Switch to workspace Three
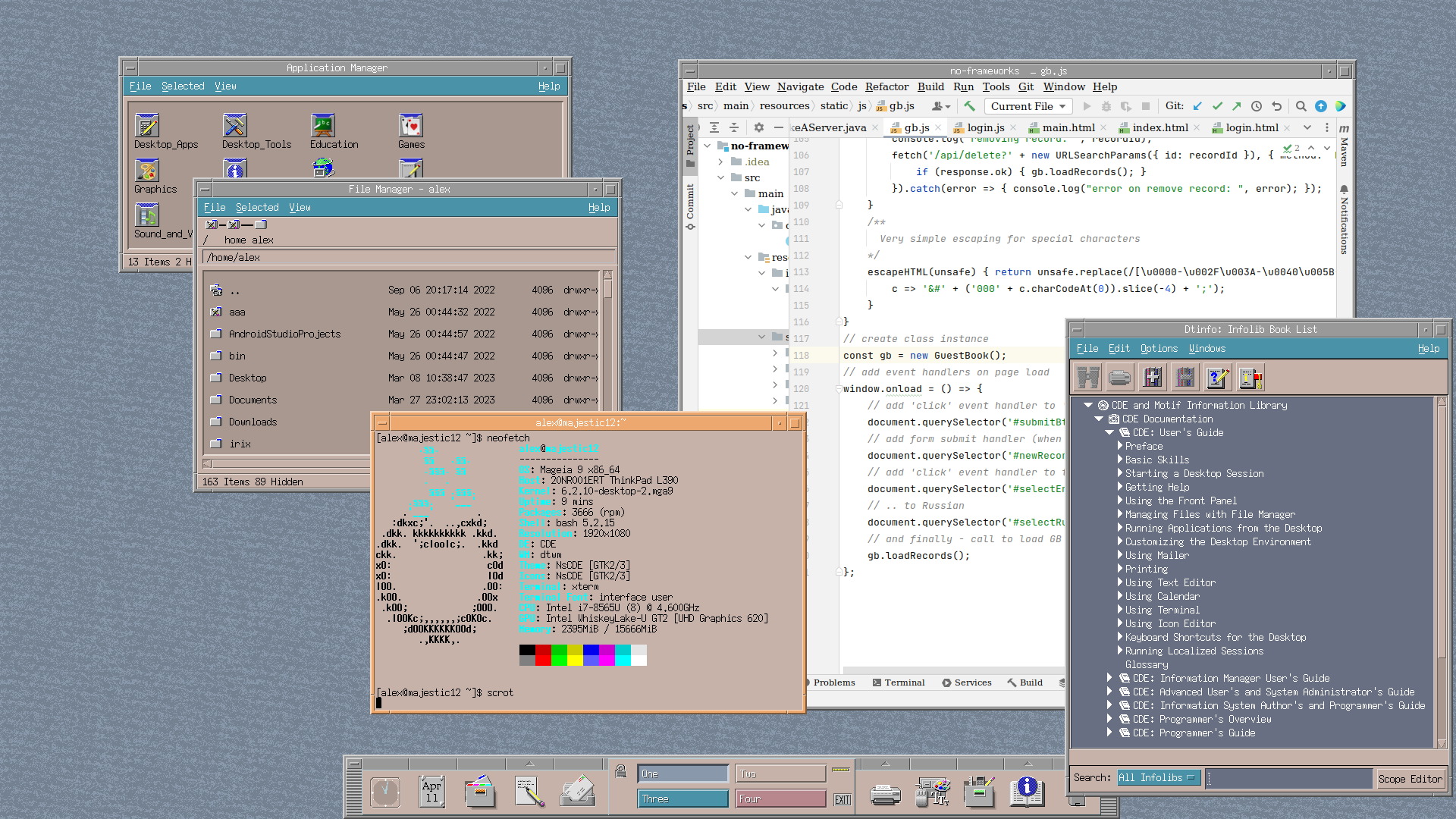 (x=682, y=799)
